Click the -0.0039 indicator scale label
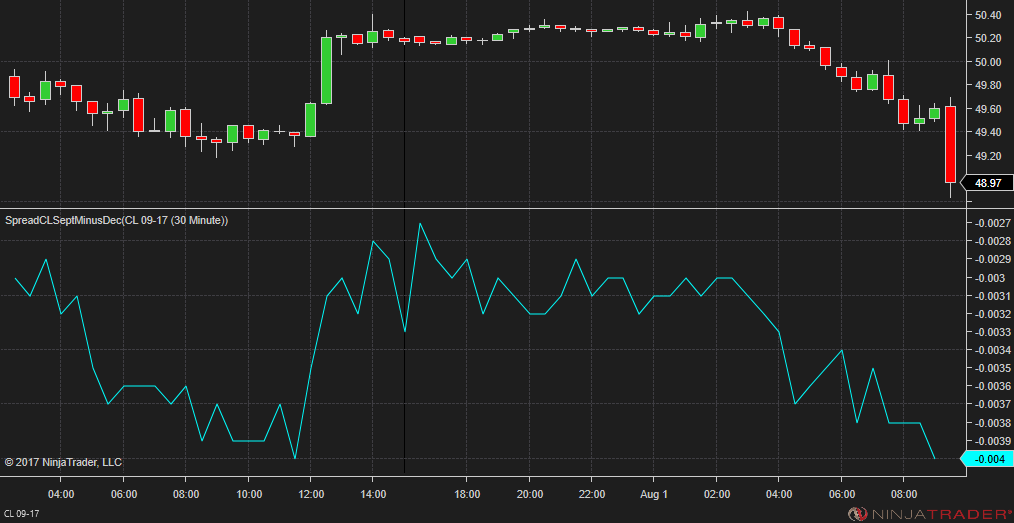Image resolution: width=1014 pixels, height=523 pixels. 991,441
